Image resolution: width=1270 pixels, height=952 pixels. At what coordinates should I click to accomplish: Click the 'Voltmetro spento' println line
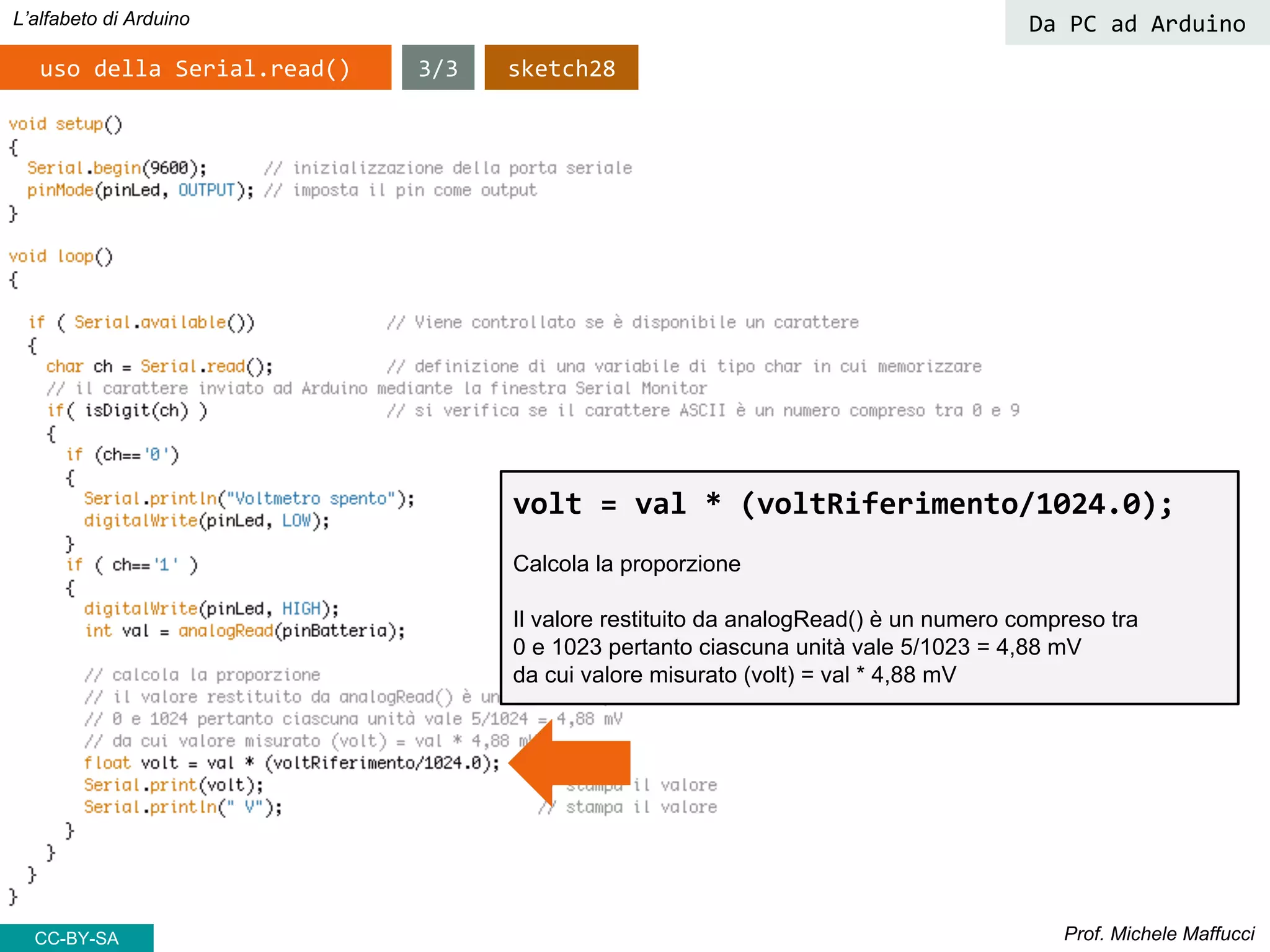pos(249,498)
